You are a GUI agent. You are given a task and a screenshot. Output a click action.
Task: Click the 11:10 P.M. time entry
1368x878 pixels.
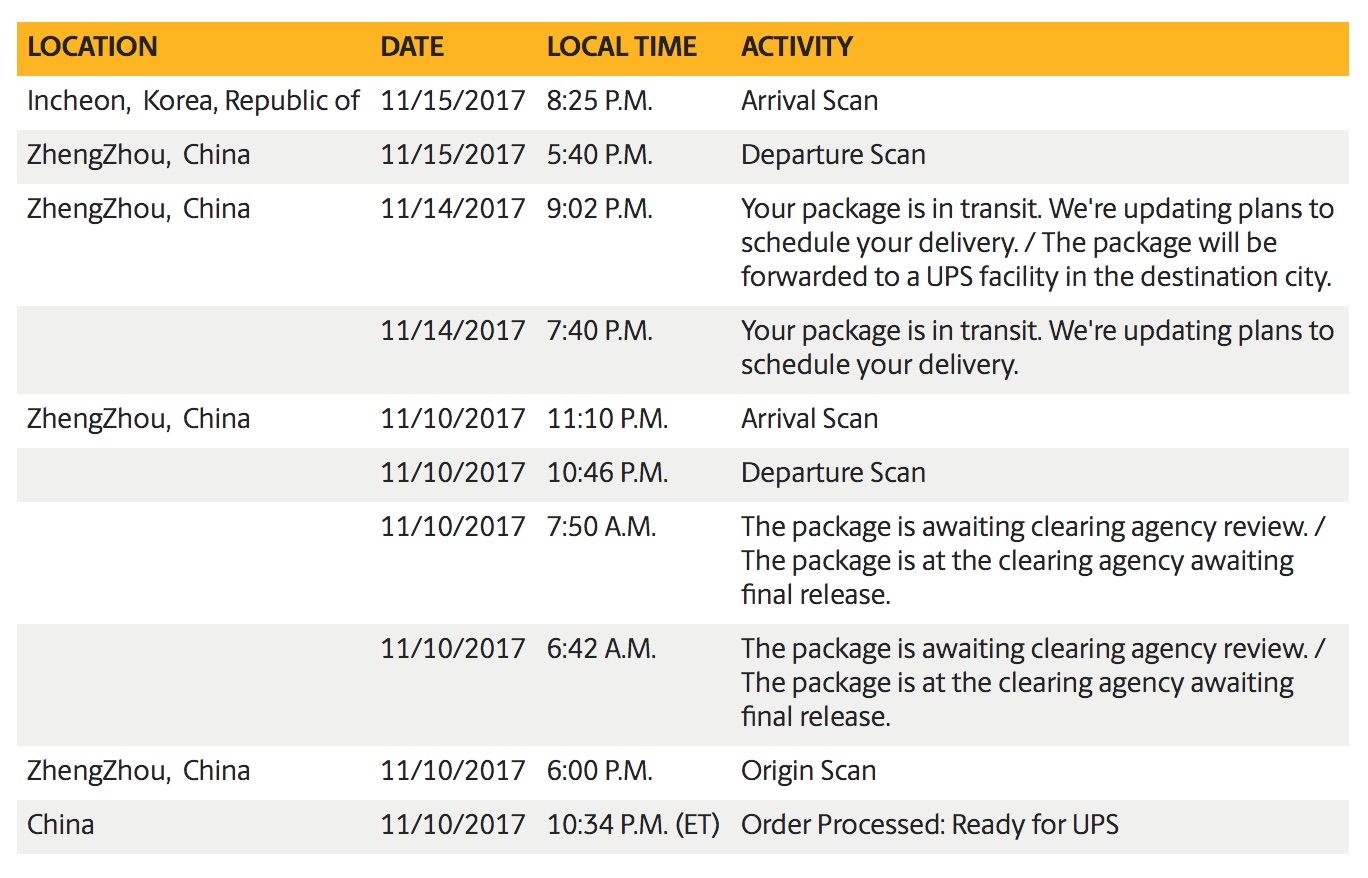tap(607, 419)
